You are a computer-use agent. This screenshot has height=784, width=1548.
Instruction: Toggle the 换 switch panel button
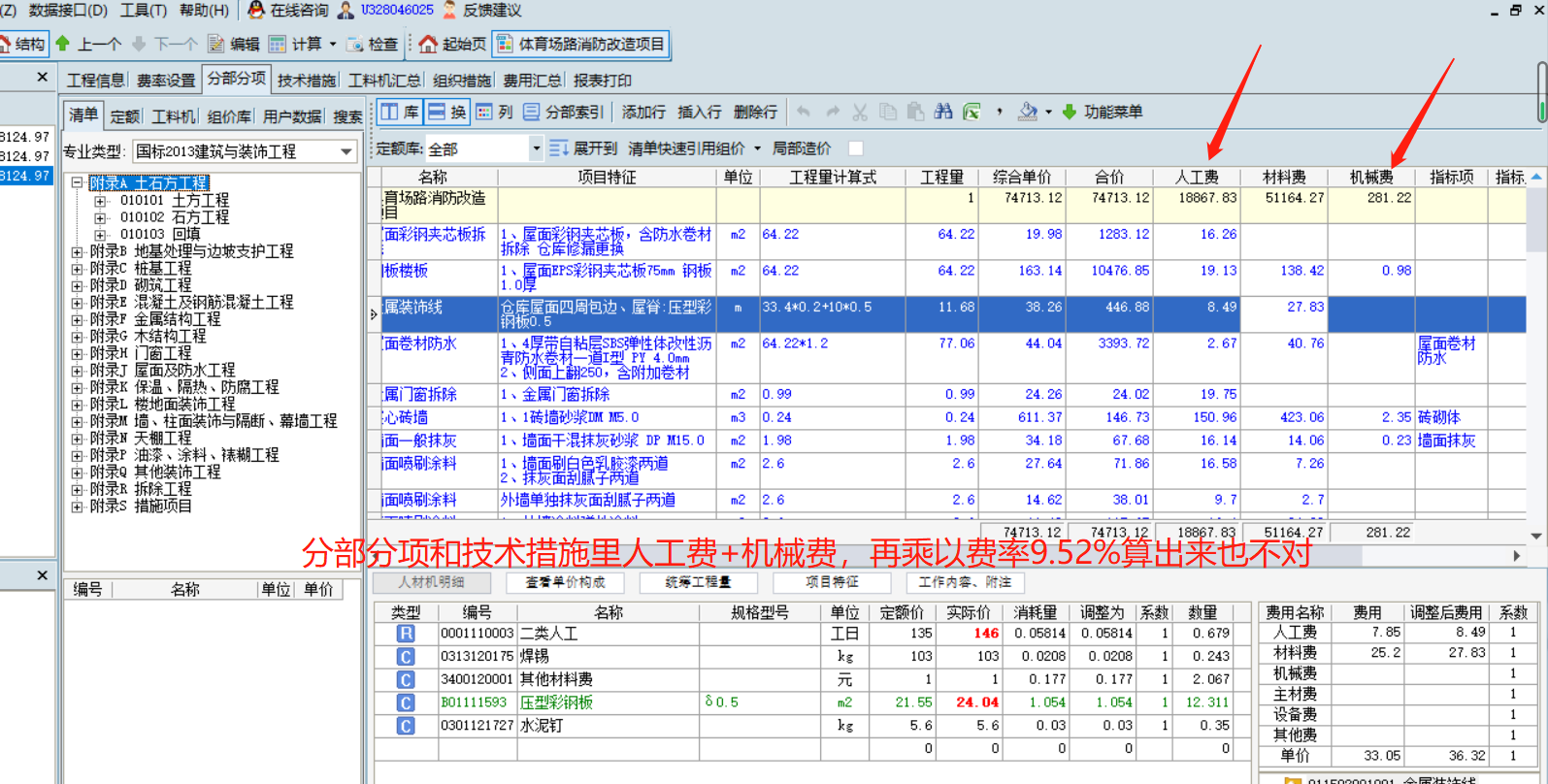coord(447,112)
